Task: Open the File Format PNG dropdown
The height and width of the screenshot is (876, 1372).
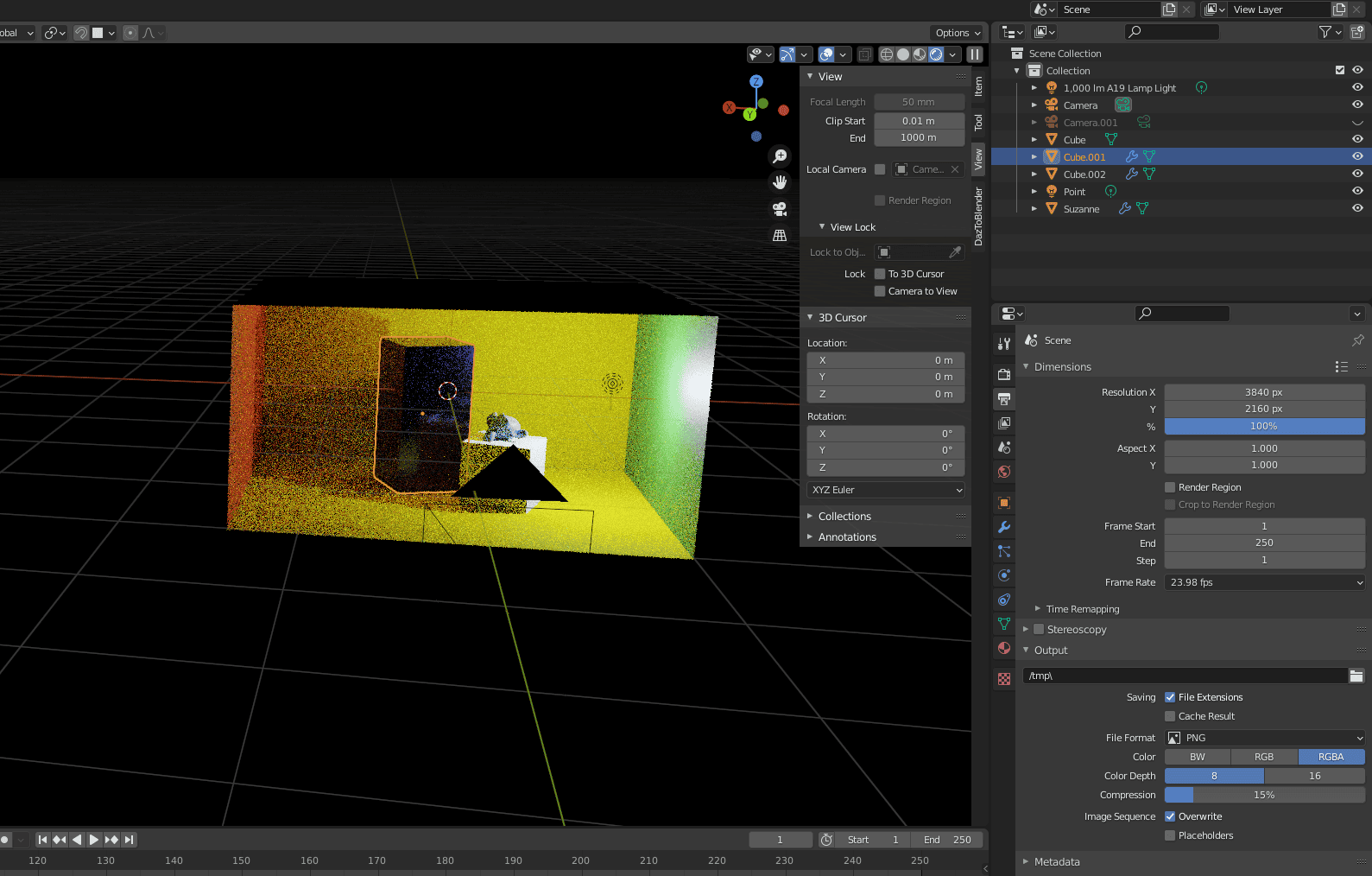Action: [x=1264, y=738]
